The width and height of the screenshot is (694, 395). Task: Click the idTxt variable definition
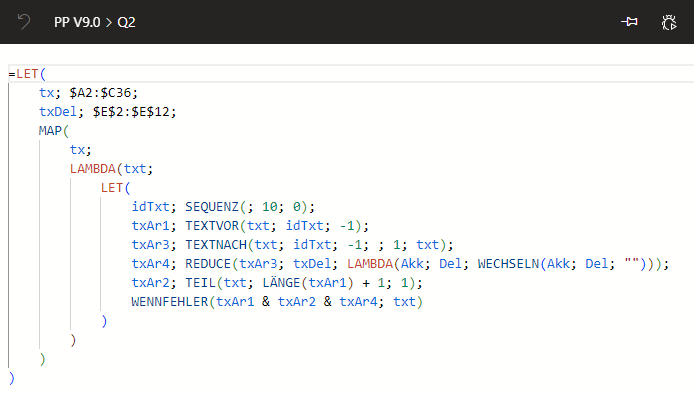[150, 207]
